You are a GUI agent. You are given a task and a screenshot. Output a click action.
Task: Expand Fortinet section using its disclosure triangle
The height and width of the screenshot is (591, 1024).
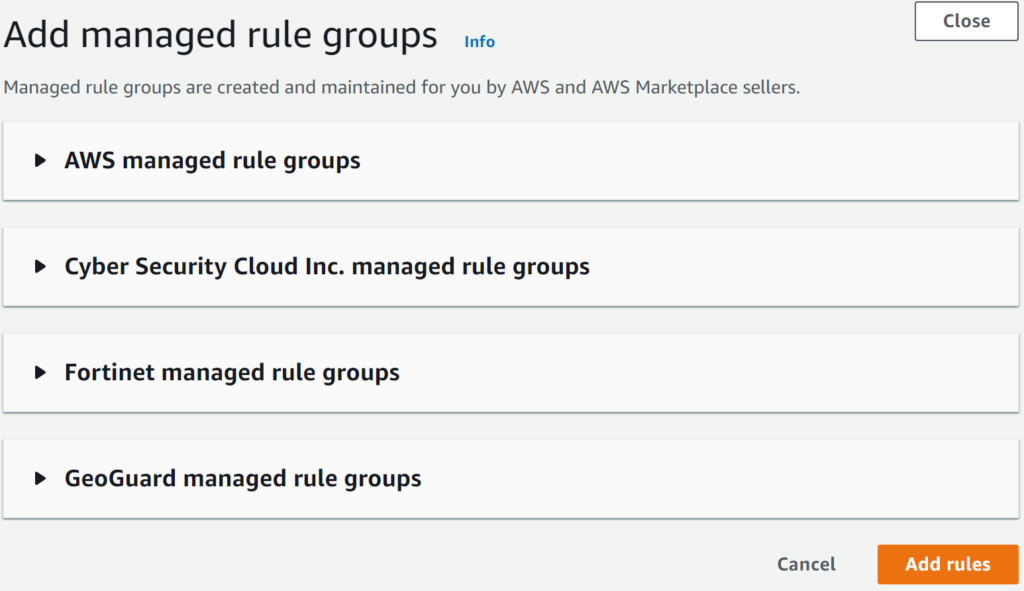click(x=41, y=373)
